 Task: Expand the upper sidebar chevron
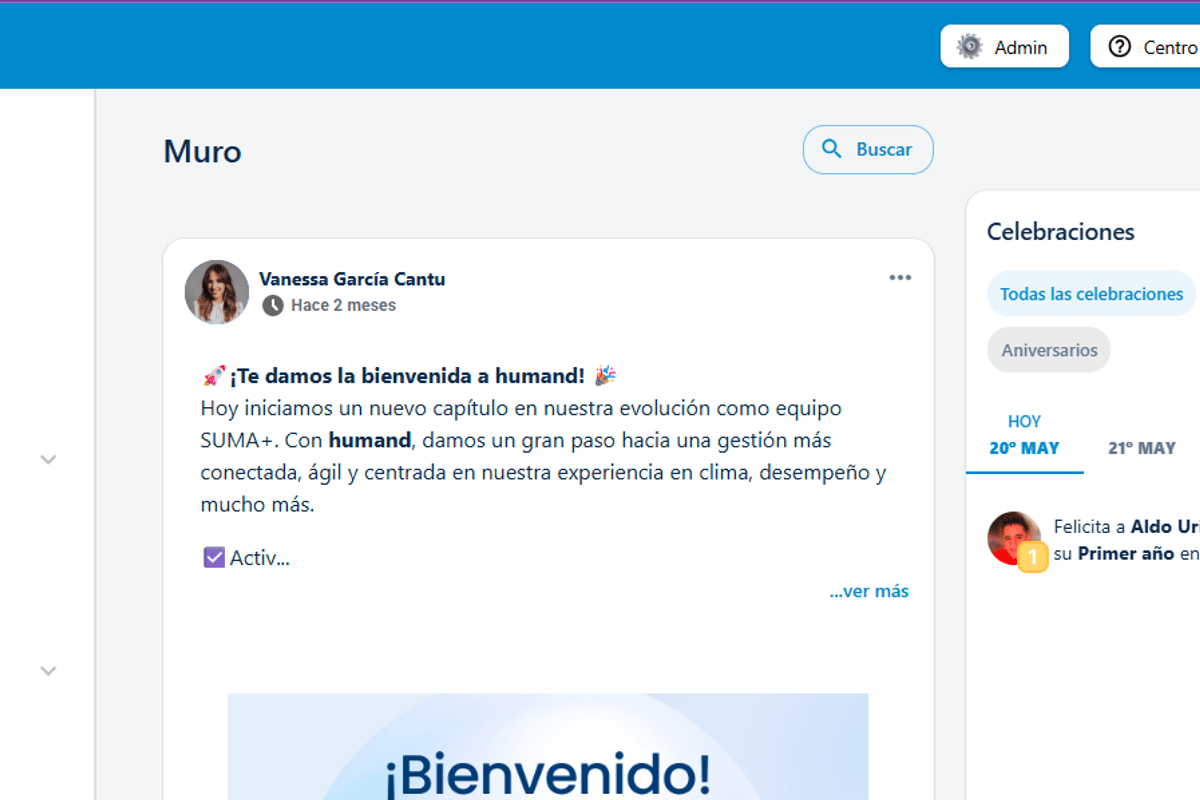[x=48, y=460]
